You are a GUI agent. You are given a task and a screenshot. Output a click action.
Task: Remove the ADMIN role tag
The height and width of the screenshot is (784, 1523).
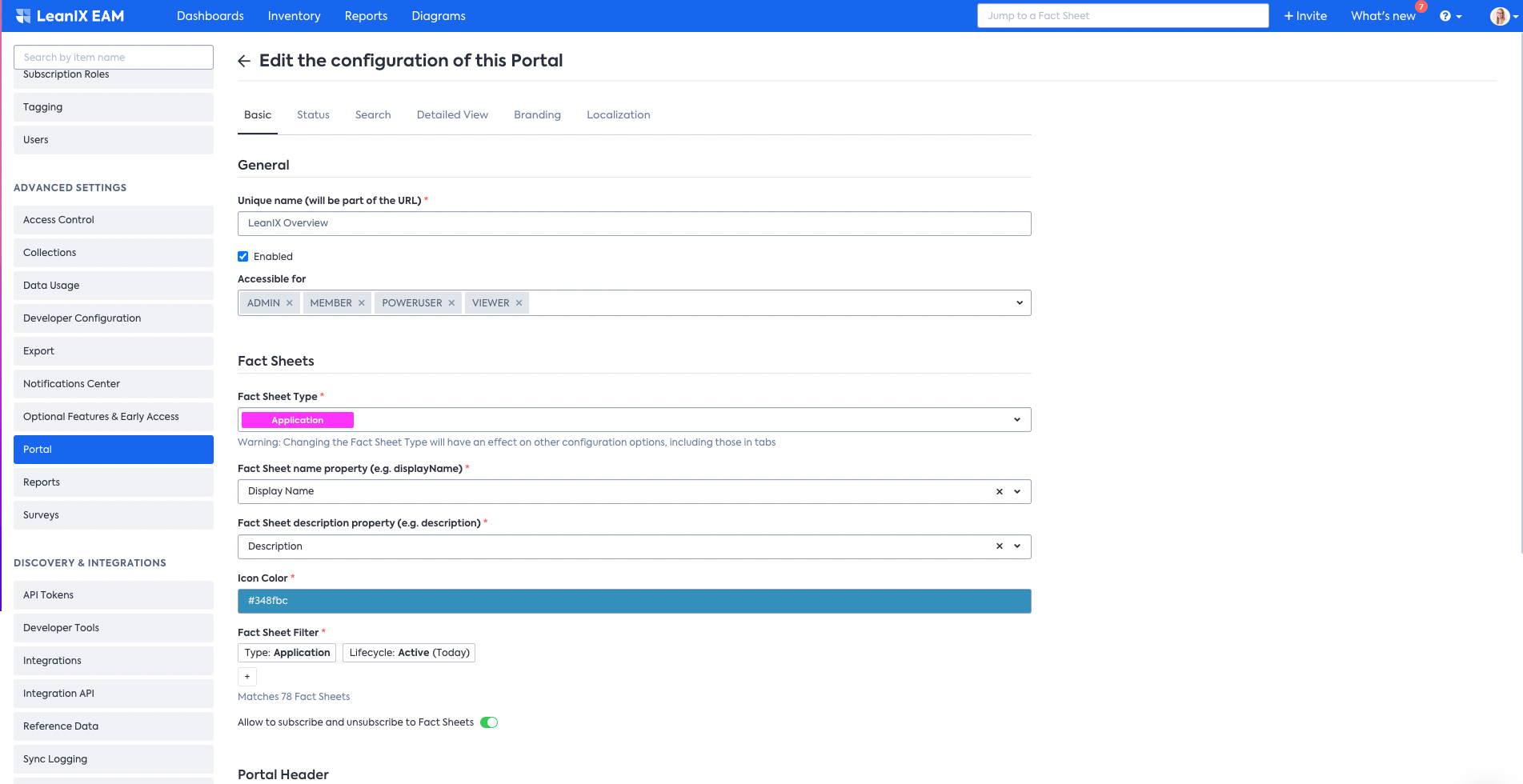click(290, 303)
